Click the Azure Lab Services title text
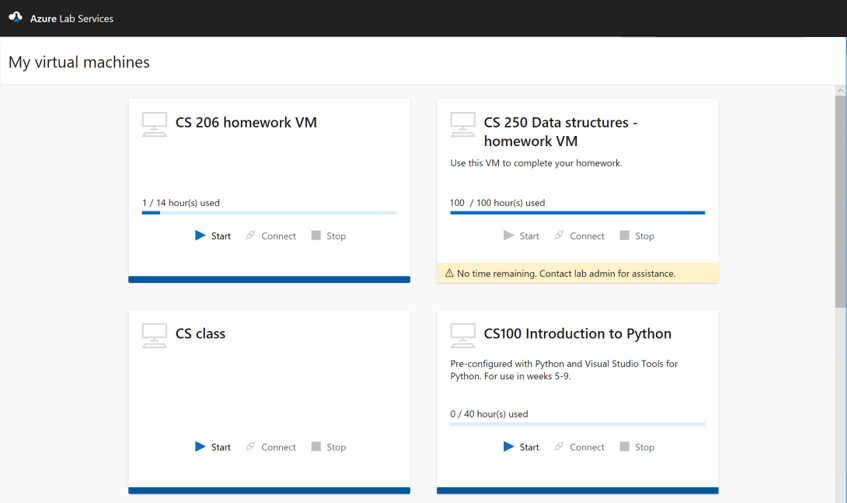847x503 pixels. [70, 18]
